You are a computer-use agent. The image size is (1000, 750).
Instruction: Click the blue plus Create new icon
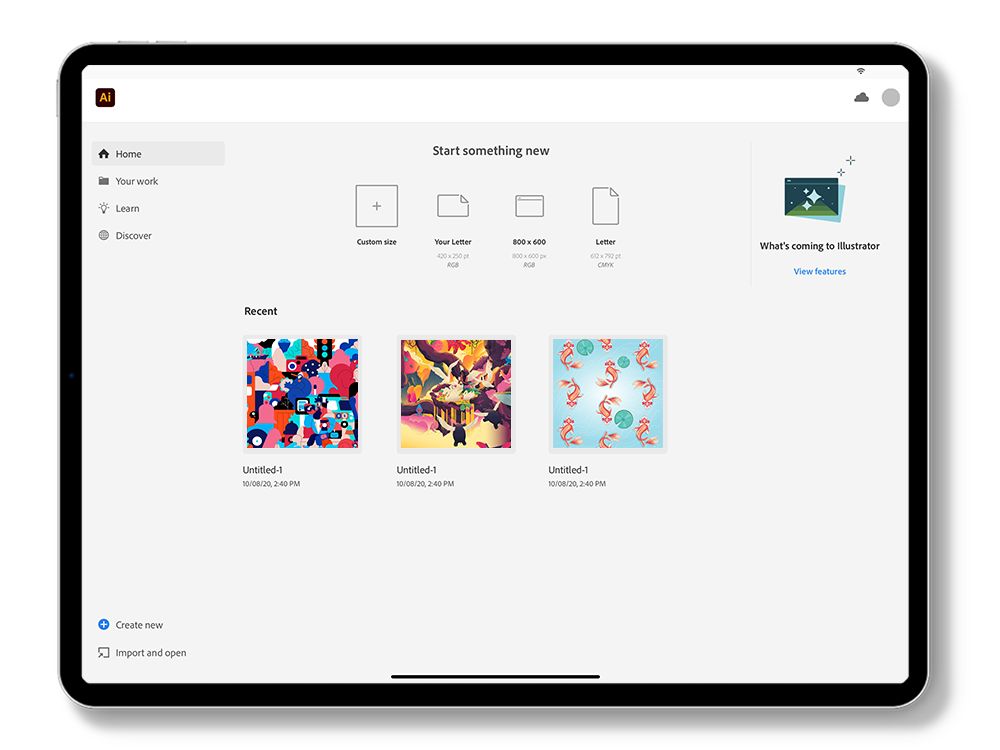(103, 624)
